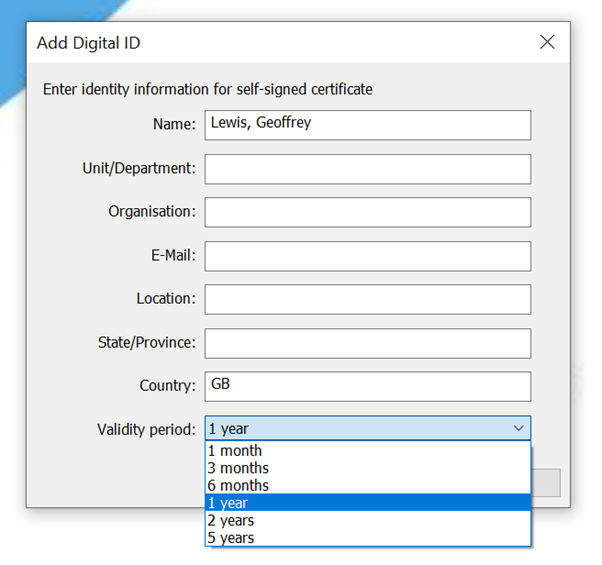
Task: Pick the 6 months validity option
Action: point(368,486)
